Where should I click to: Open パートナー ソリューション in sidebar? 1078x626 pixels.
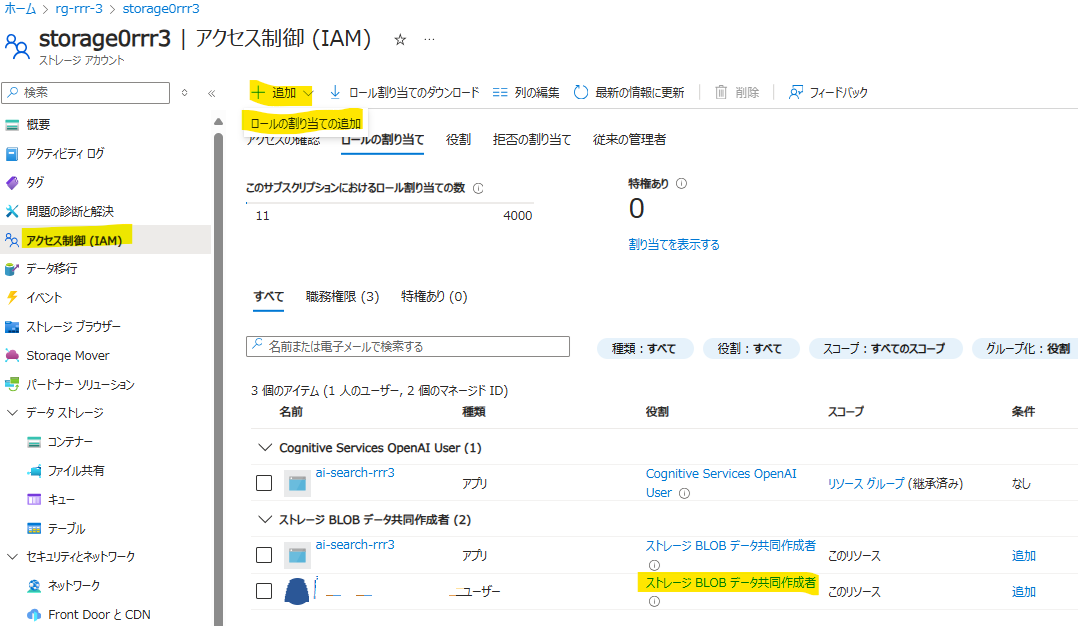coord(80,384)
